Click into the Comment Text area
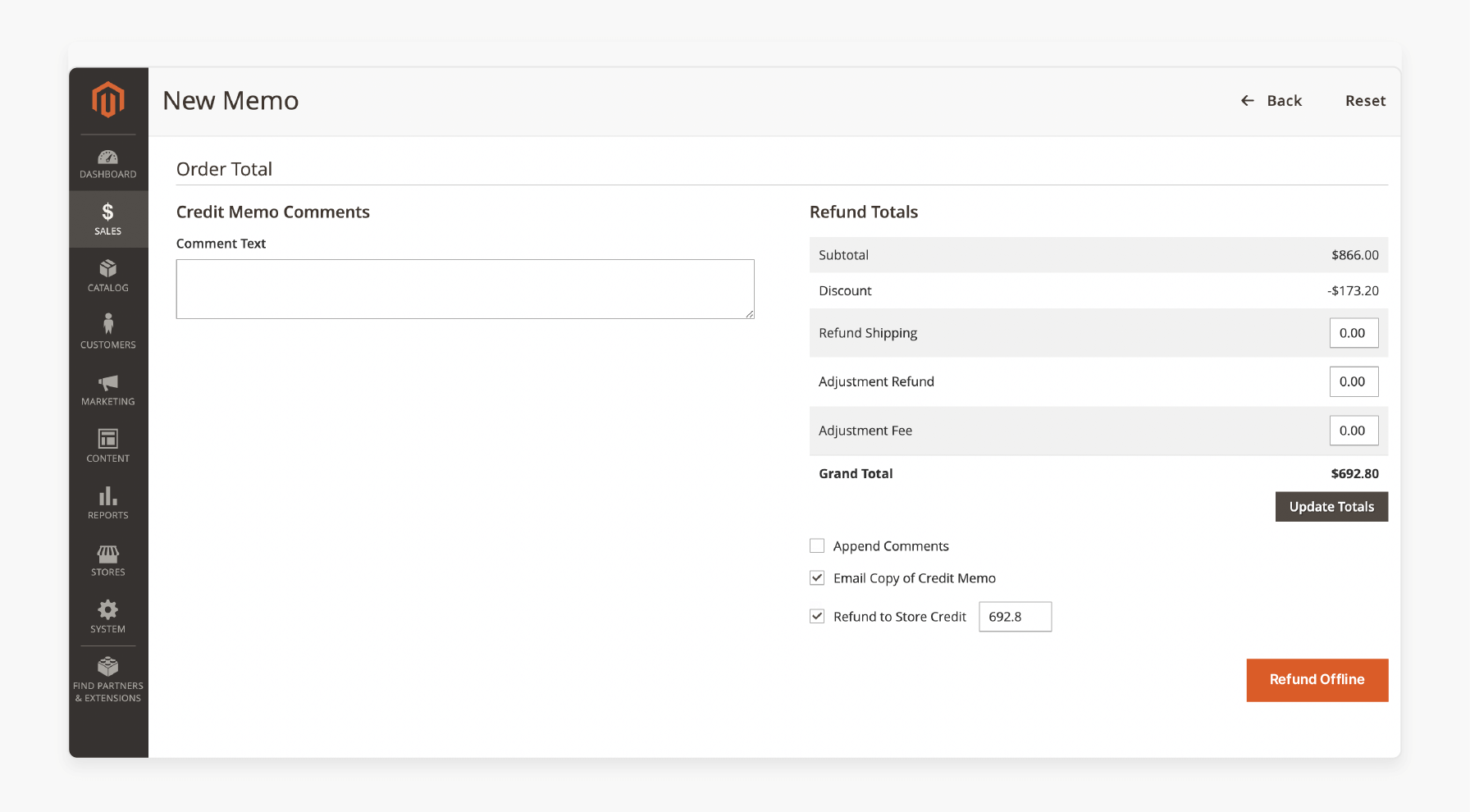1470x812 pixels. pos(465,289)
